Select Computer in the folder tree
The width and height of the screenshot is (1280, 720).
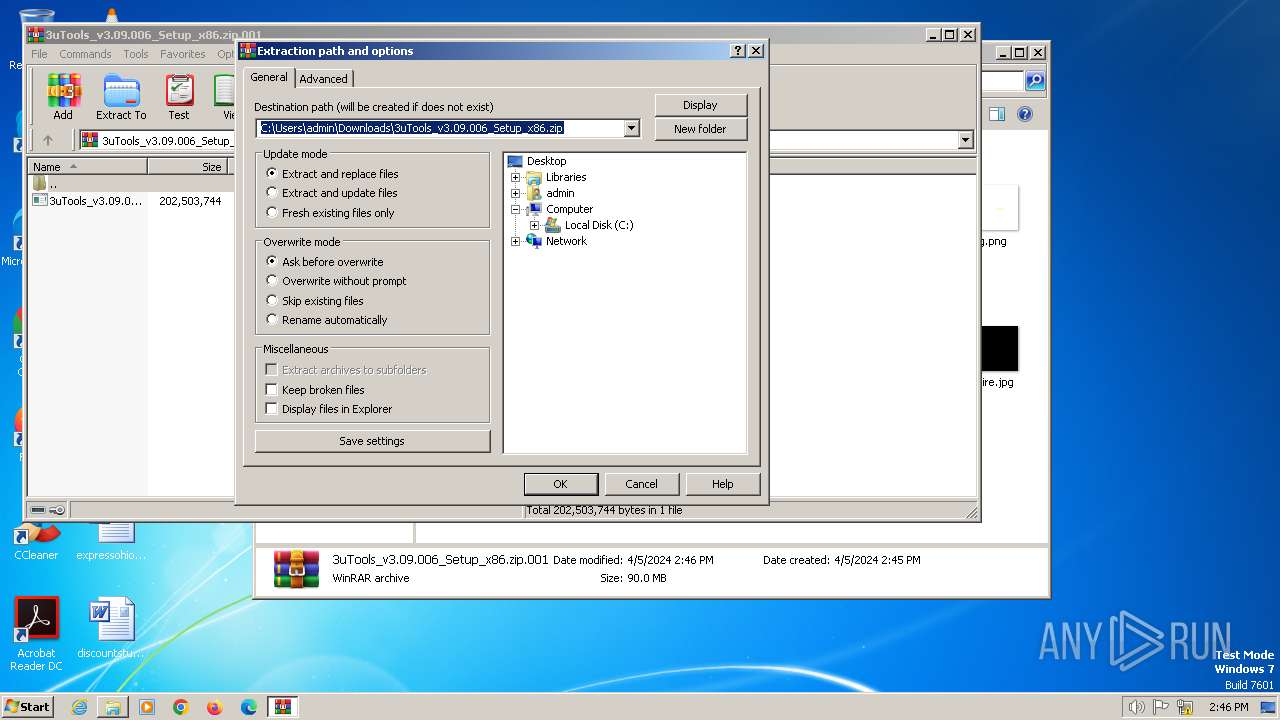(x=569, y=209)
